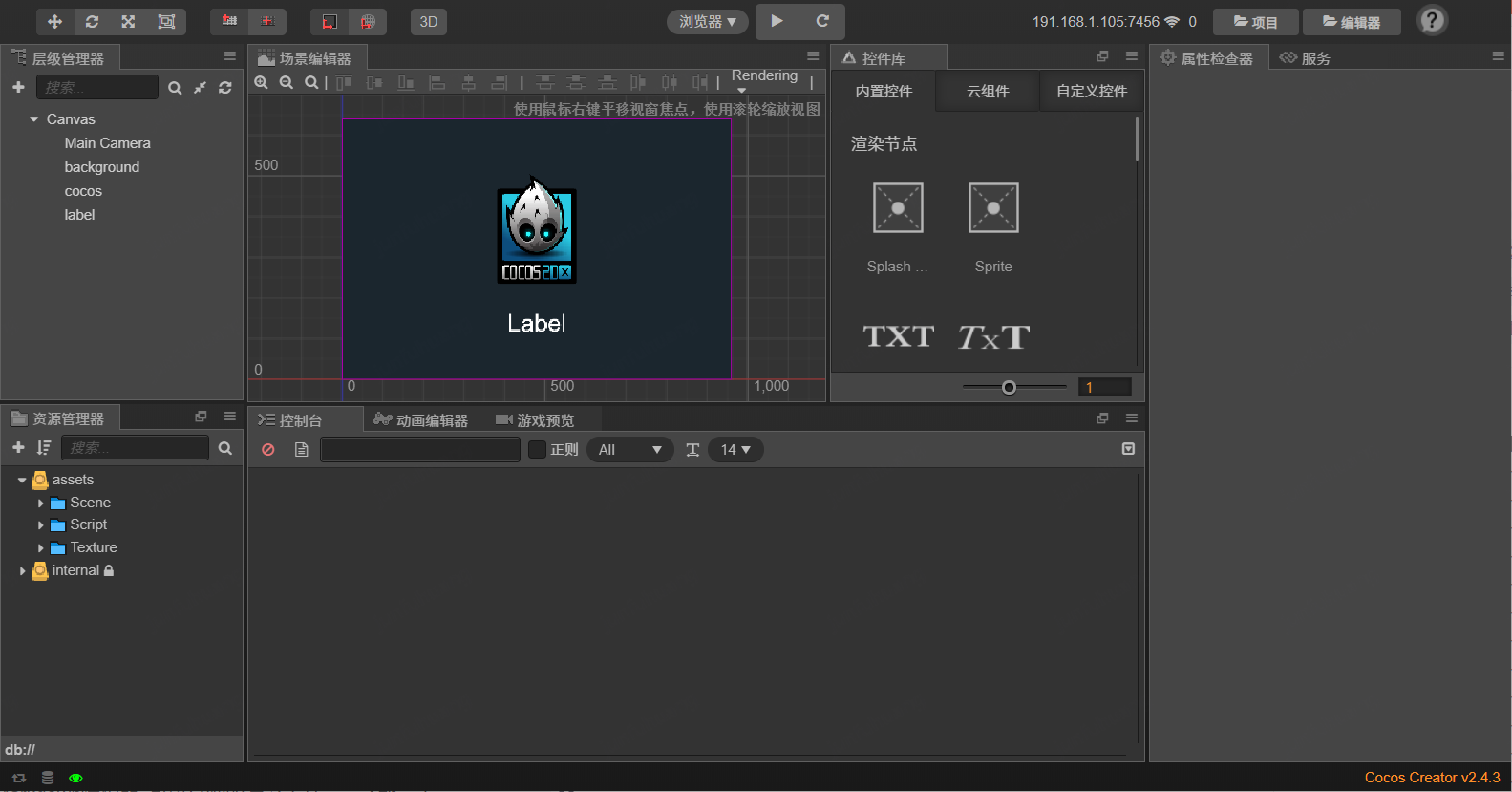The height and width of the screenshot is (792, 1512).
Task: Click the widget zoom value field
Action: pyautogui.click(x=1105, y=387)
